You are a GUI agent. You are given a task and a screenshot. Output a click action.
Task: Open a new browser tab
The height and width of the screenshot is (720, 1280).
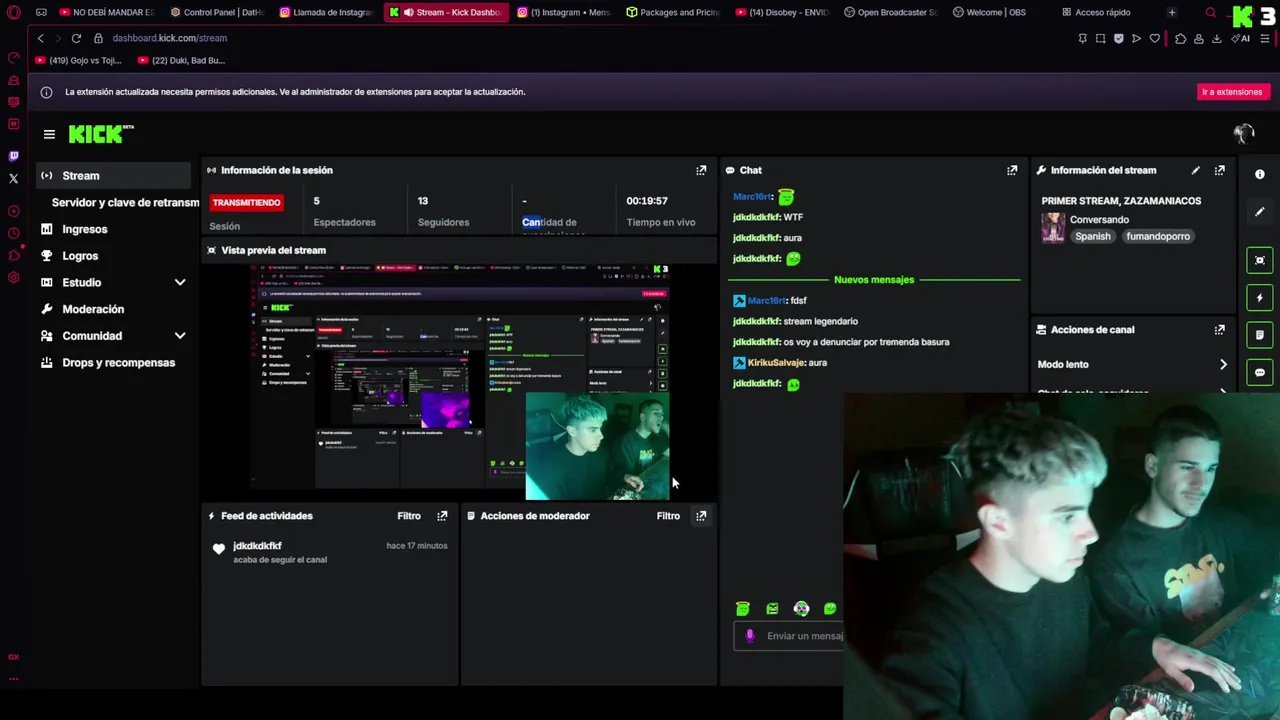(x=1171, y=12)
